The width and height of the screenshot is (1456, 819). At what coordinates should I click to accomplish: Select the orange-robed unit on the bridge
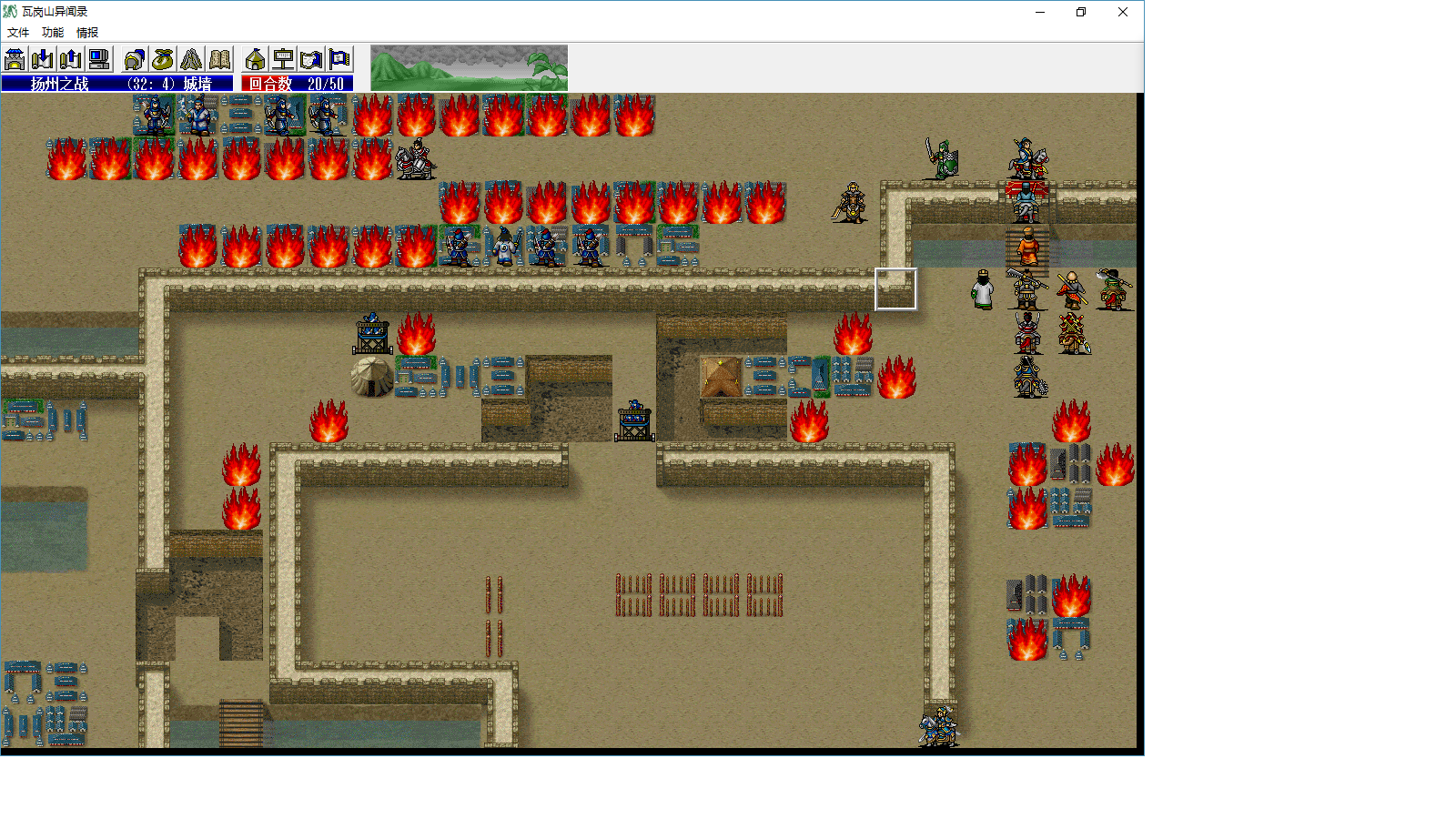click(x=1027, y=246)
